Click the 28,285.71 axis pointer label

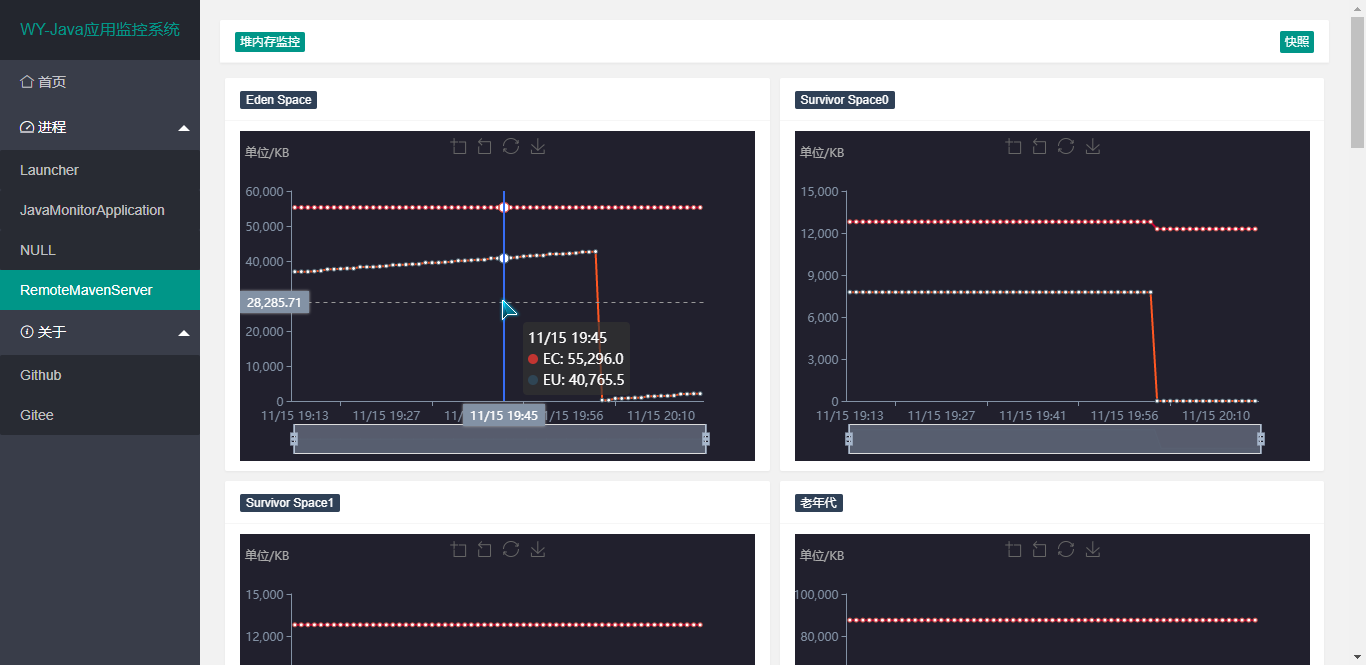tap(274, 302)
